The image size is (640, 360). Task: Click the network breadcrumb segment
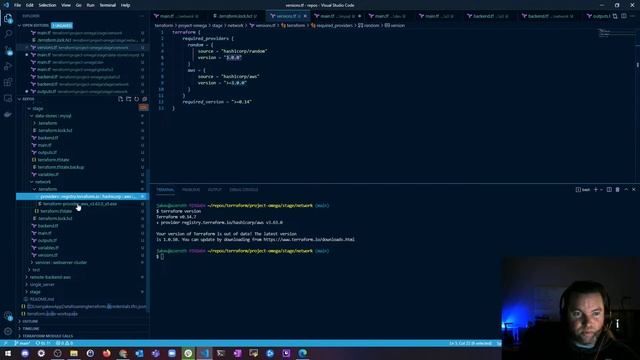click(x=235, y=25)
